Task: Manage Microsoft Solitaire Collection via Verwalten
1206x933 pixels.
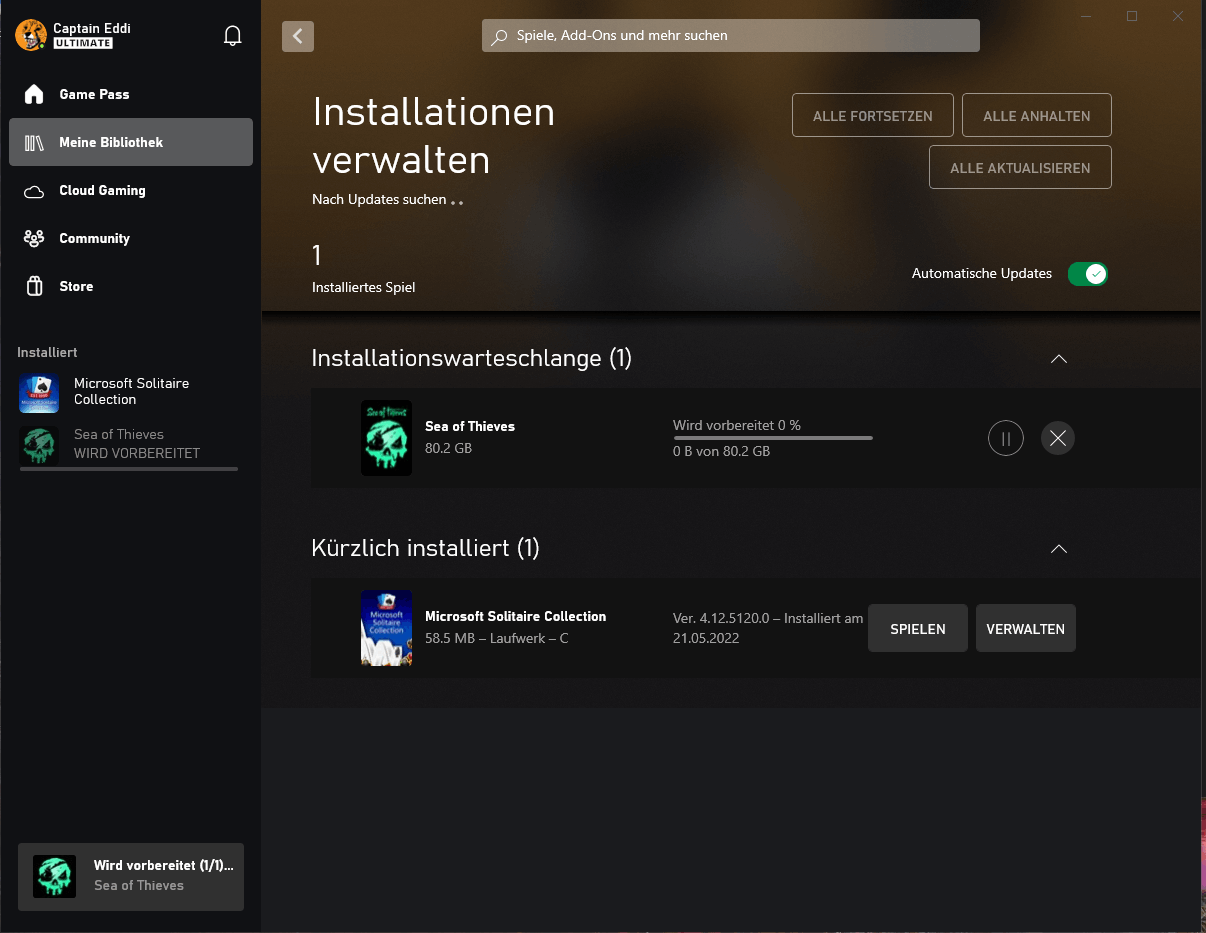Action: 1025,629
